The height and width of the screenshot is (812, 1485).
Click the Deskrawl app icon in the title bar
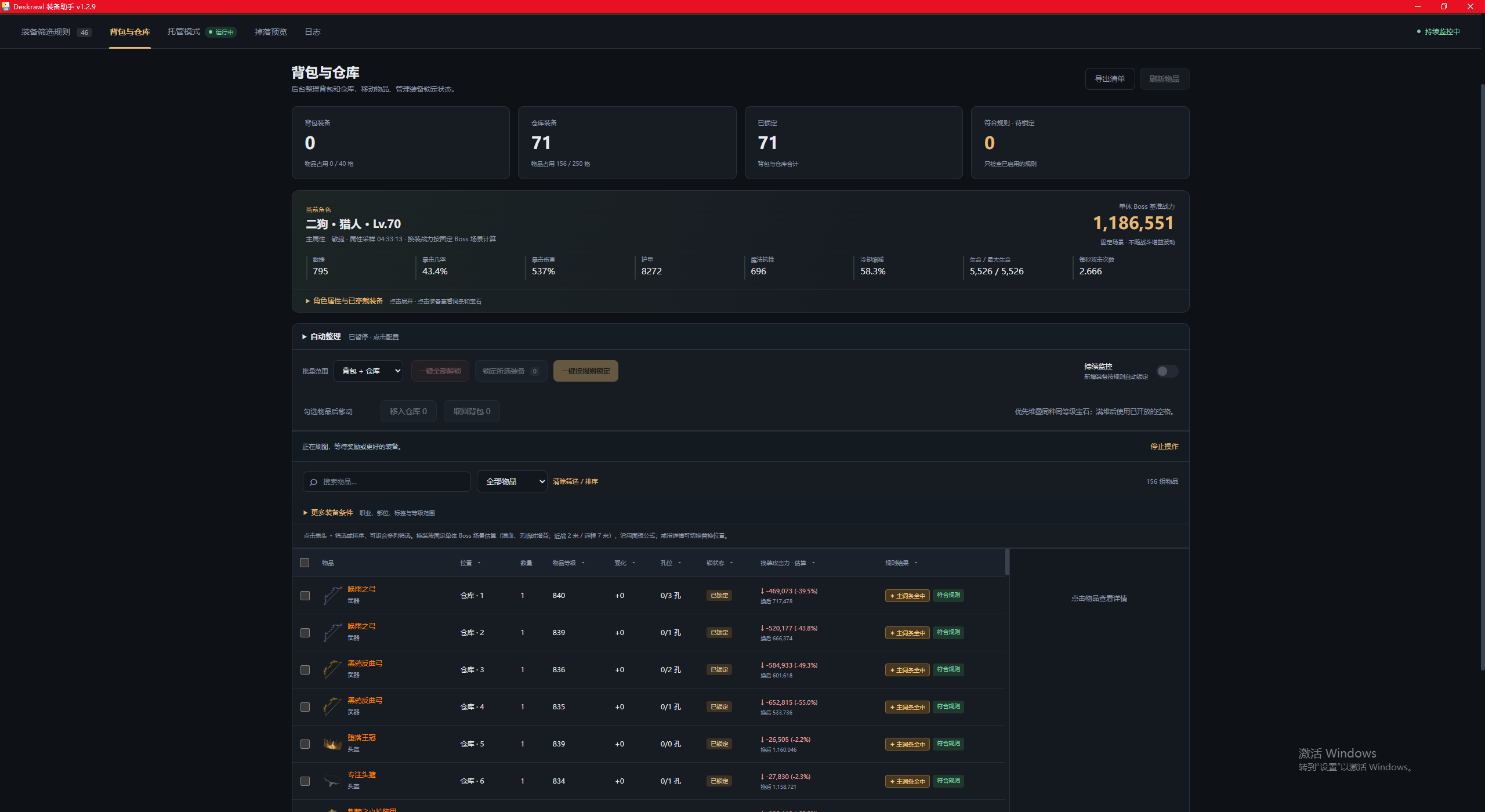click(x=6, y=6)
